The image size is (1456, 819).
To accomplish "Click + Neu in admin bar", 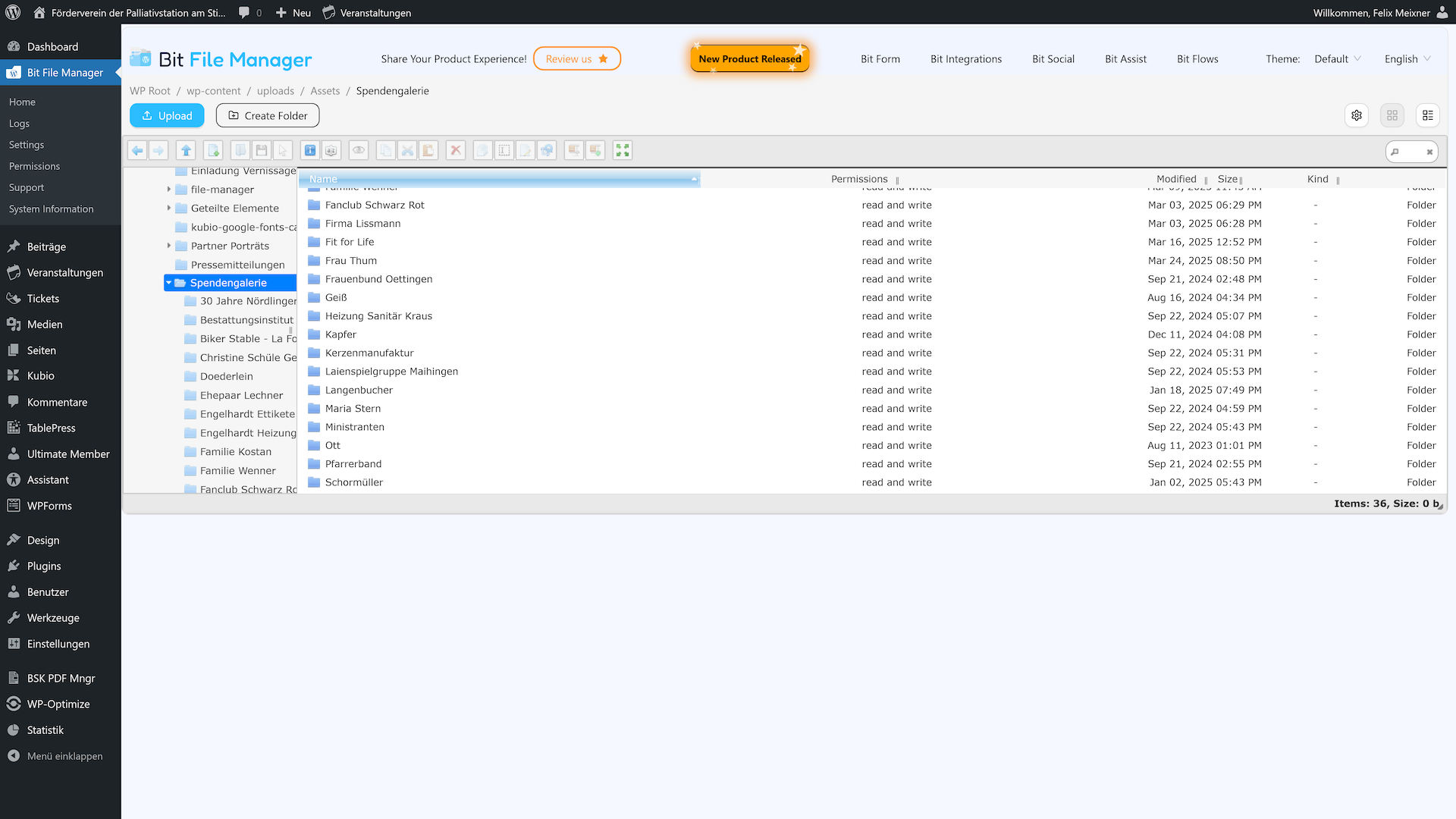I will (293, 12).
